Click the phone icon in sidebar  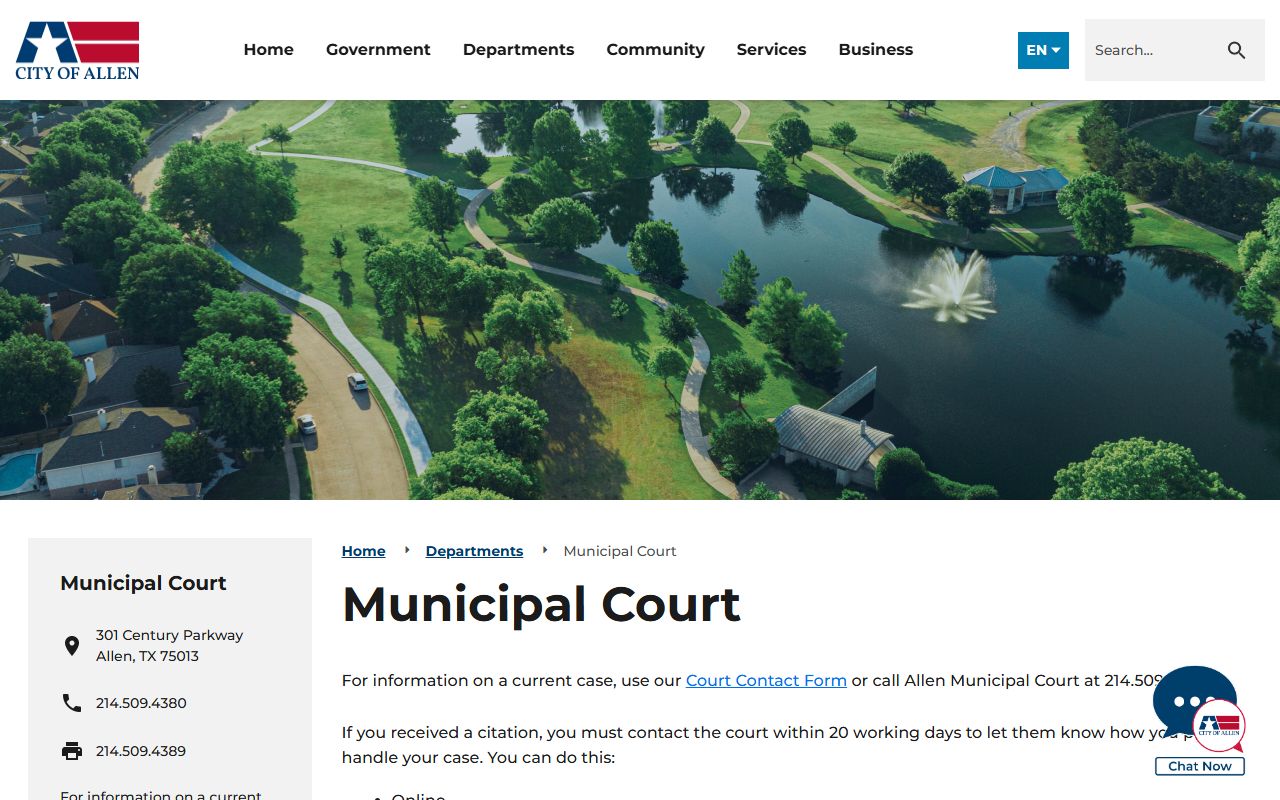[72, 703]
